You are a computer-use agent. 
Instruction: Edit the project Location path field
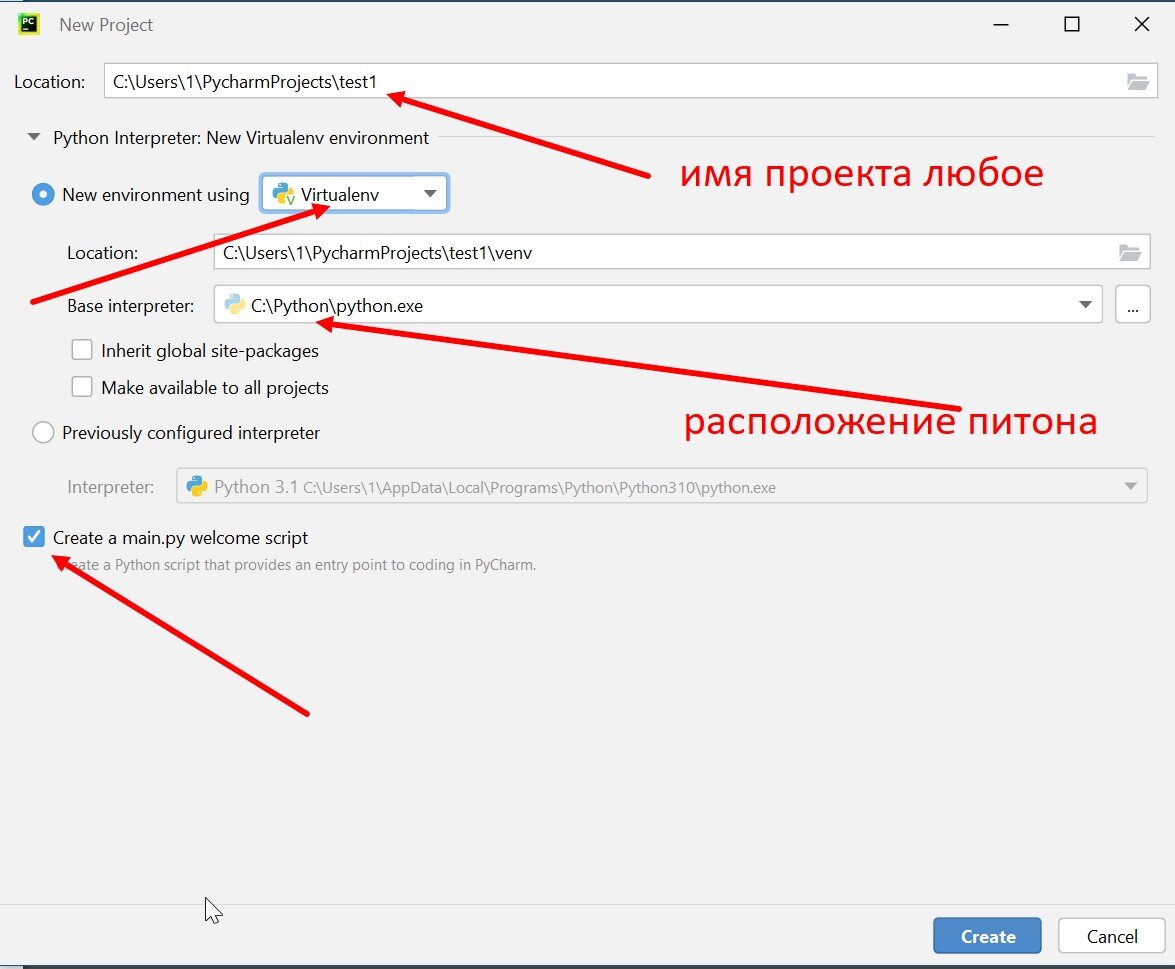[x=630, y=81]
